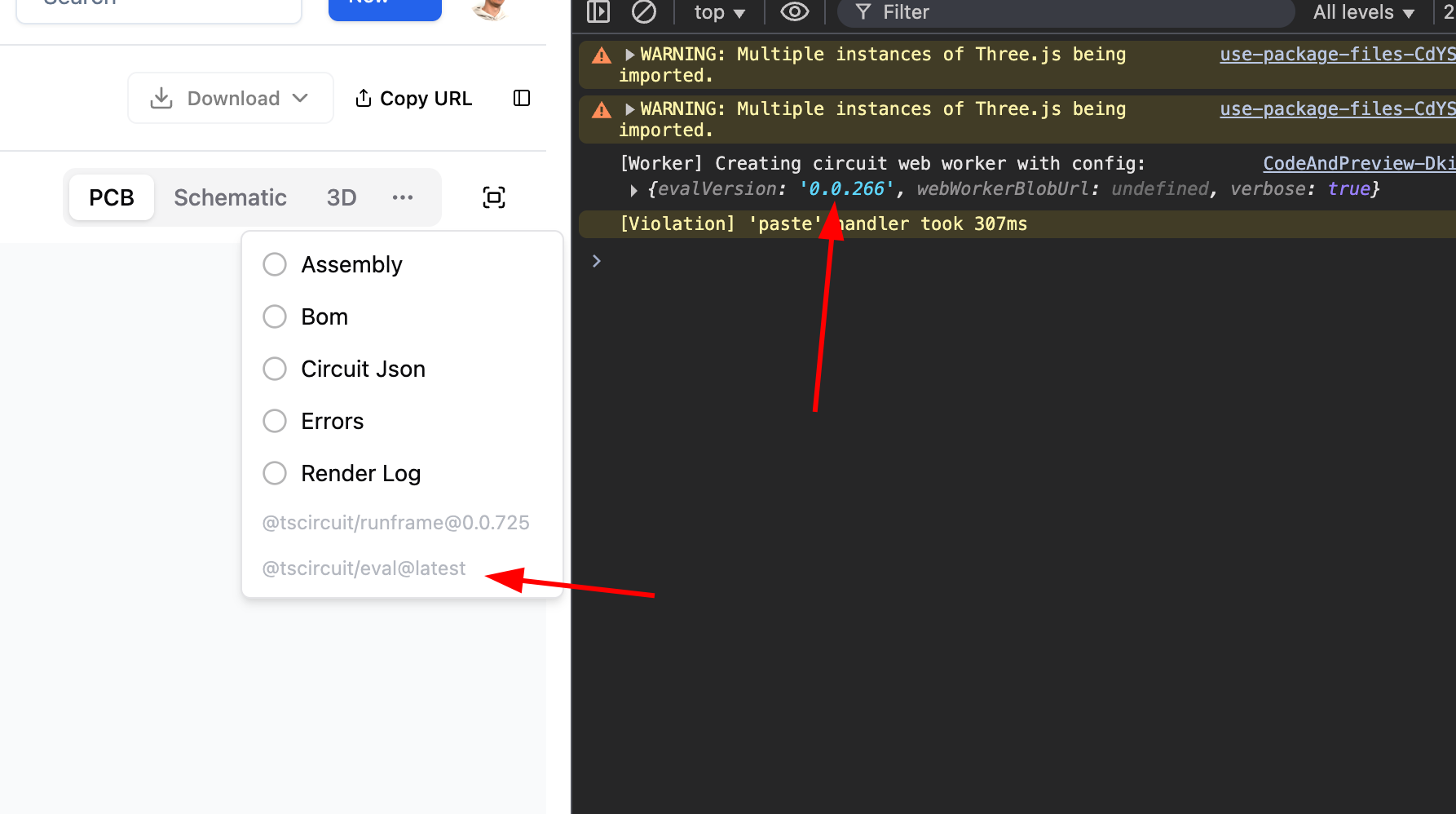Click the @tscircuit/eval@latest version text
The width and height of the screenshot is (1456, 814).
(x=364, y=568)
